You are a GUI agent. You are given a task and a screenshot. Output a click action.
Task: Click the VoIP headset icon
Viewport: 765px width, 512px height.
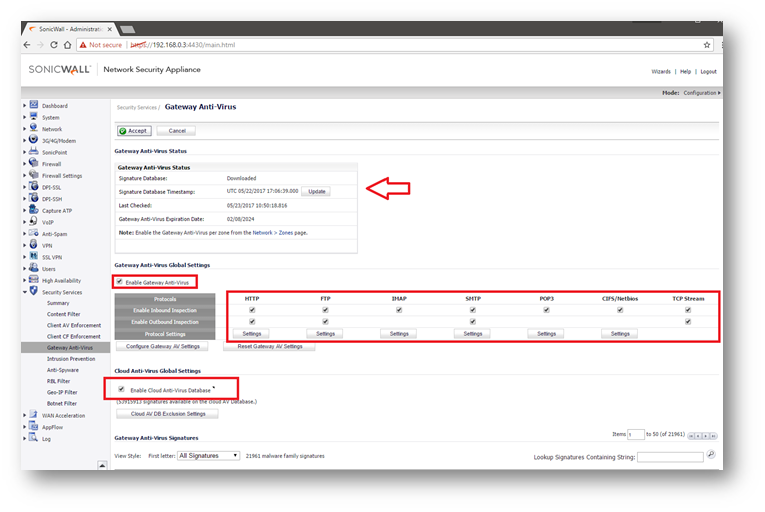click(34, 221)
